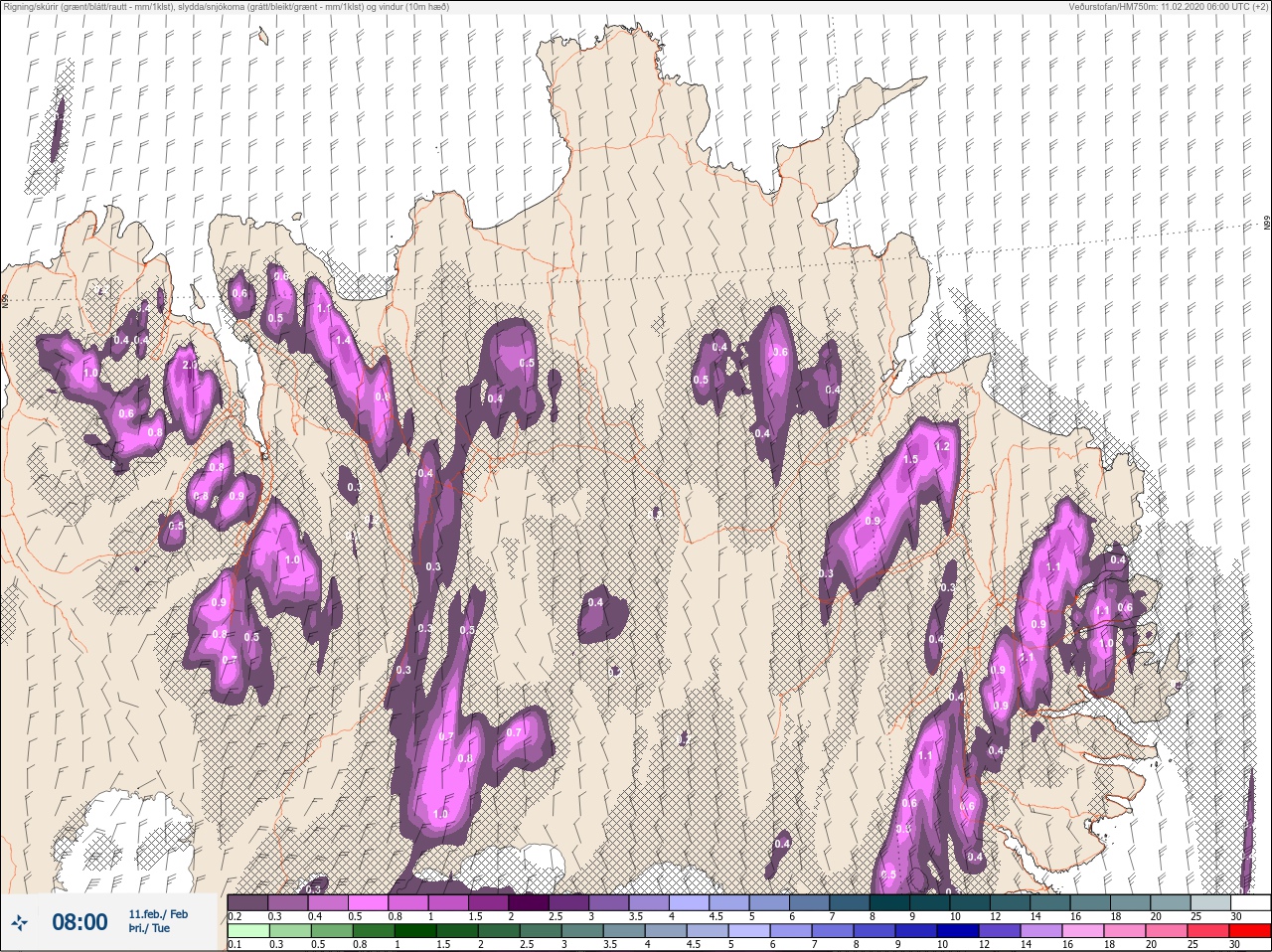The width and height of the screenshot is (1272, 952).
Task: Click the map title starting with Rigning/skúrir
Action: click(x=226, y=7)
